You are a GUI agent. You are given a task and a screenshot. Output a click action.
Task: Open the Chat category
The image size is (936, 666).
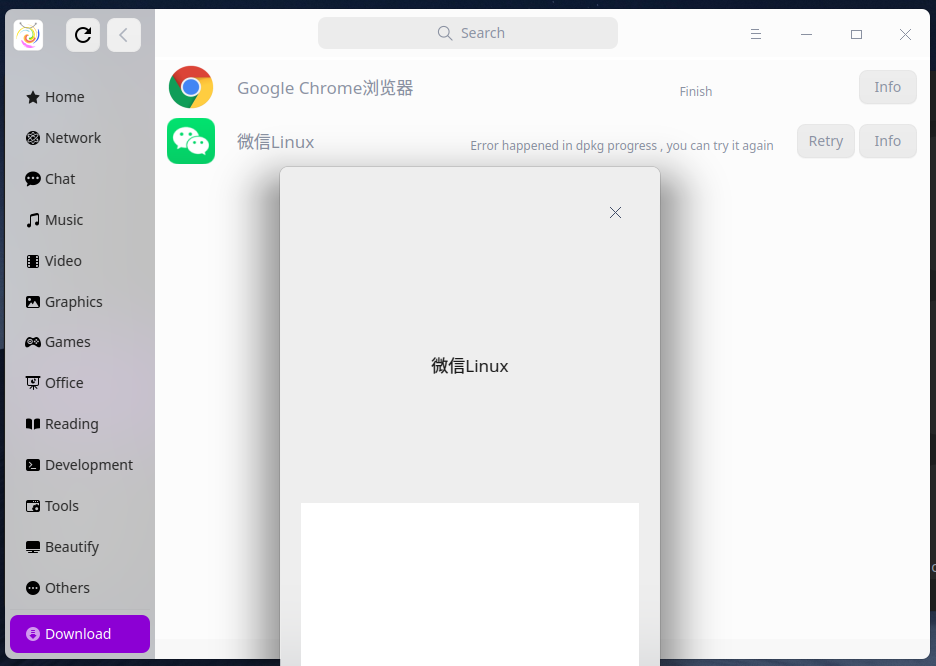(80, 179)
